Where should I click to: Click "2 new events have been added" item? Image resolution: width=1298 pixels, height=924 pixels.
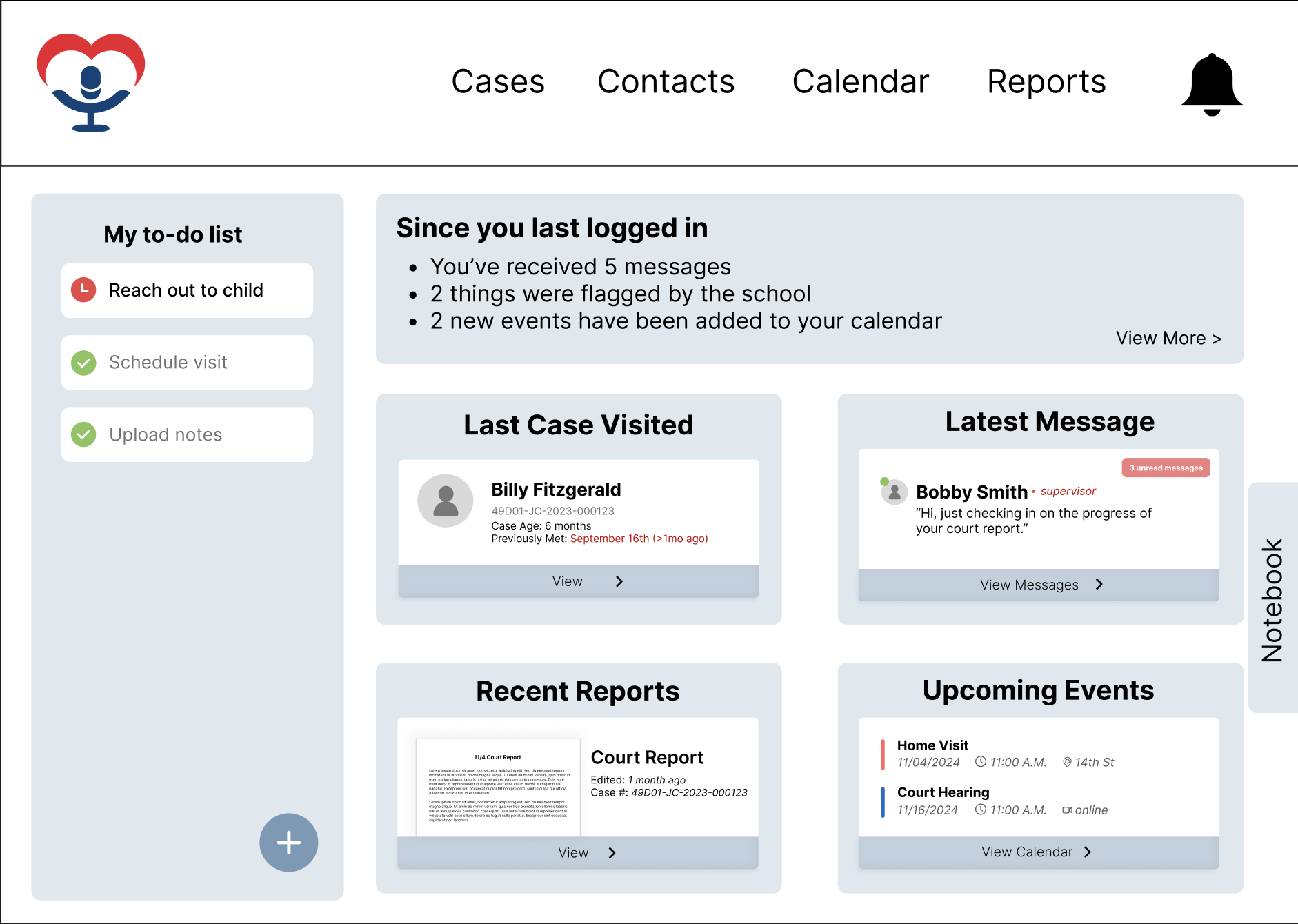click(x=686, y=321)
